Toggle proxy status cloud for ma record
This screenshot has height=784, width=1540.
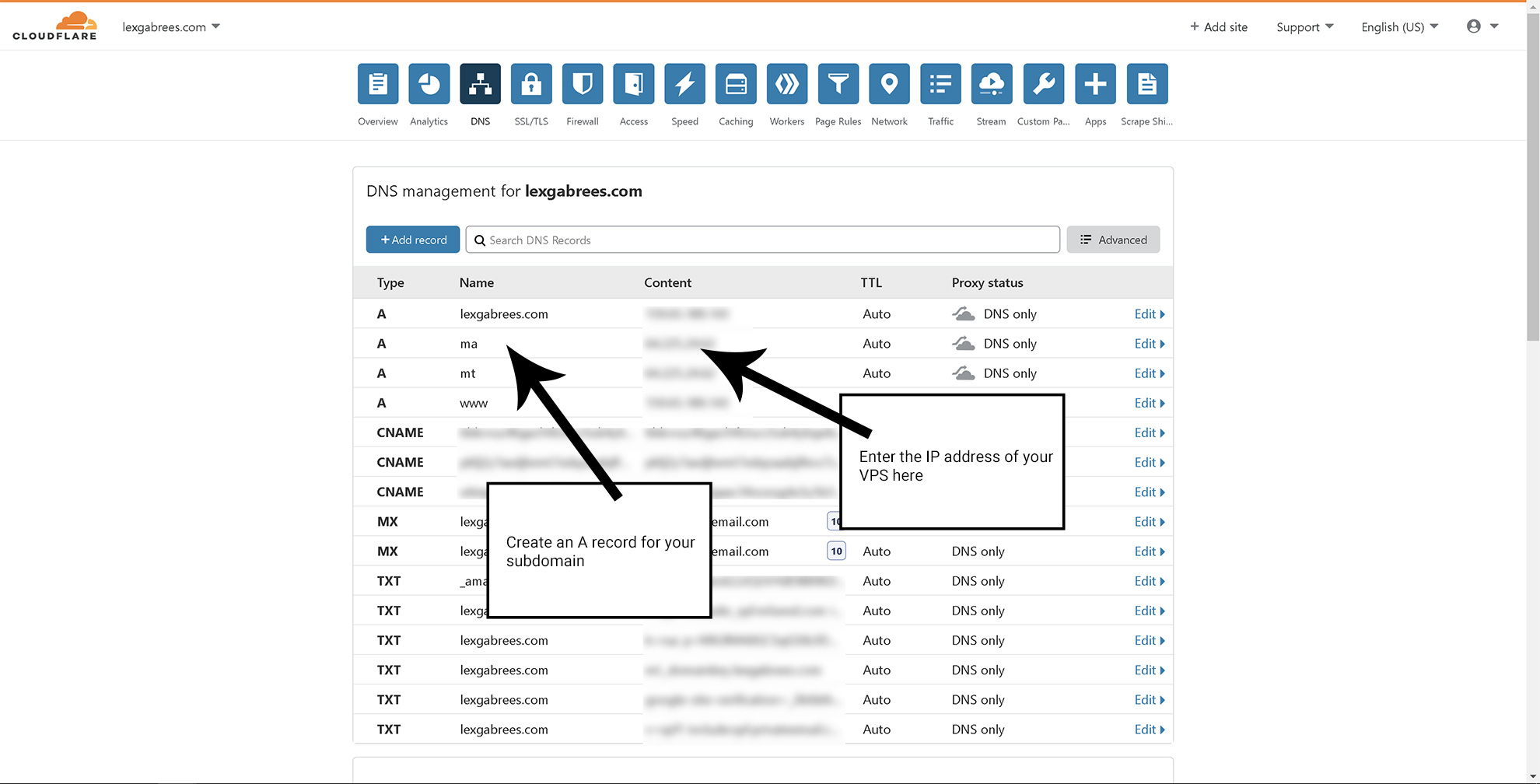pos(964,344)
